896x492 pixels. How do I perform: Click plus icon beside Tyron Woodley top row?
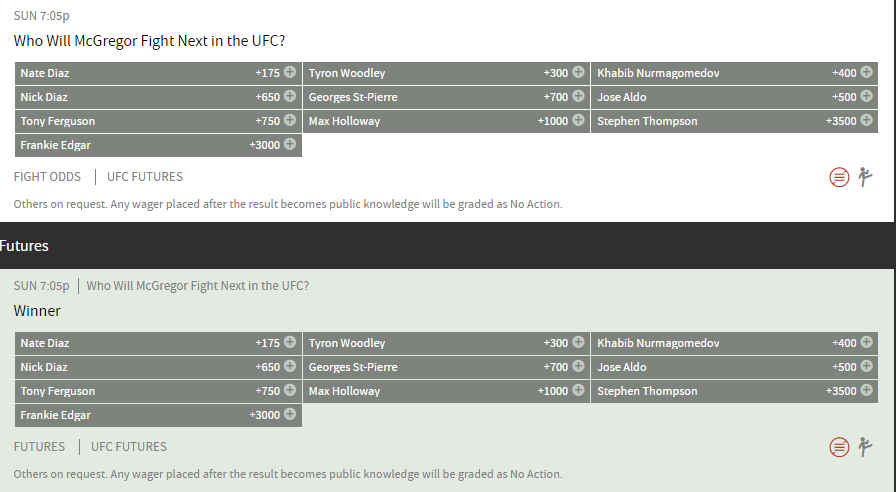pyautogui.click(x=578, y=72)
